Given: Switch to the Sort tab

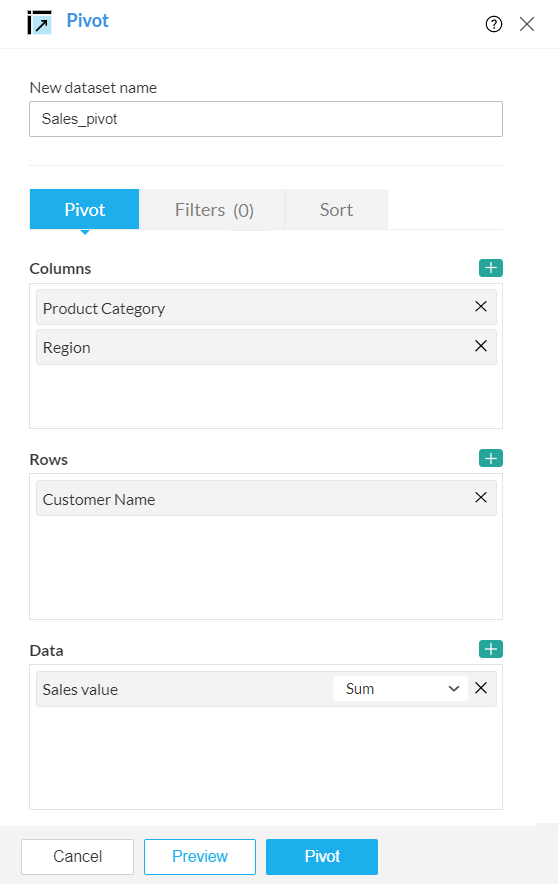Looking at the screenshot, I should (x=336, y=209).
